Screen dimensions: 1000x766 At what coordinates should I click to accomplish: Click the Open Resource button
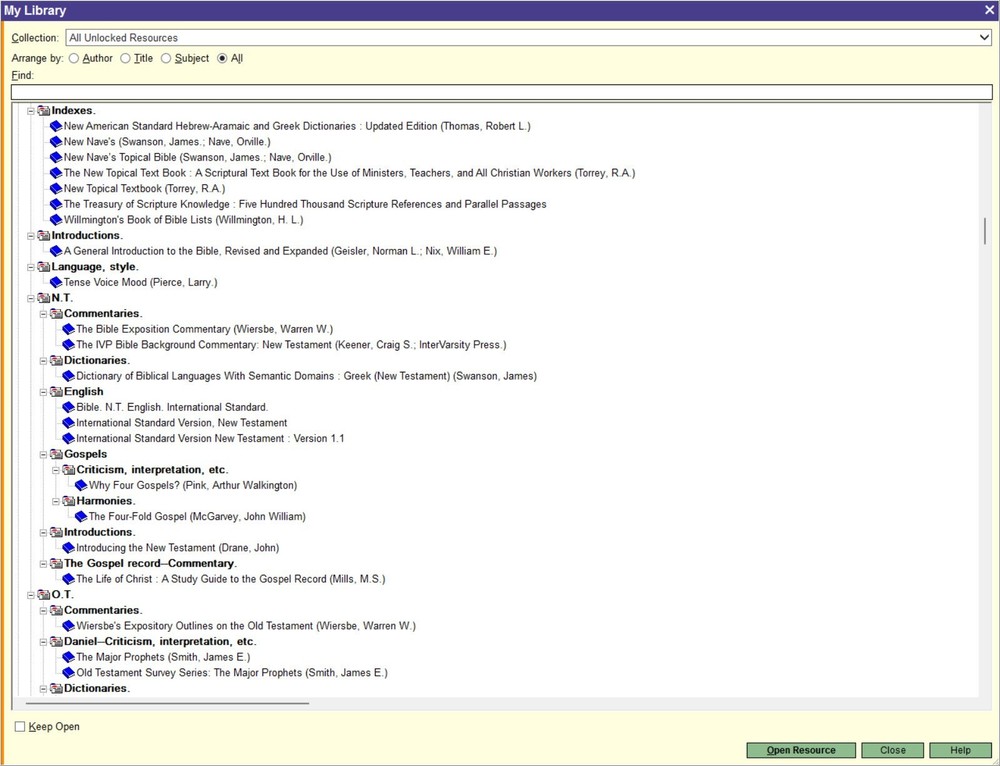[x=801, y=751]
